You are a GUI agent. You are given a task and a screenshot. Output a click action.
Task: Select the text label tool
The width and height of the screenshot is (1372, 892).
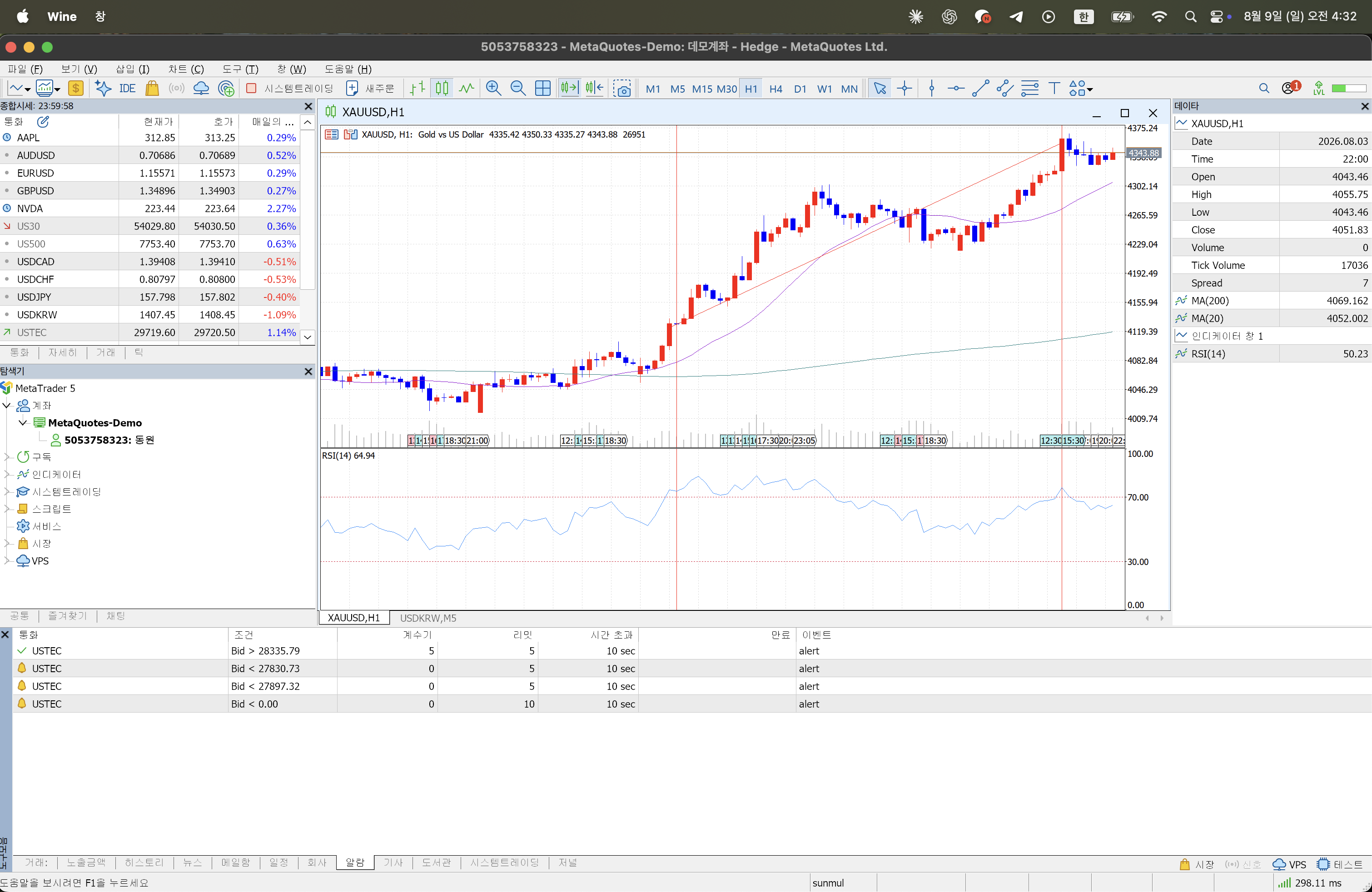point(1054,88)
